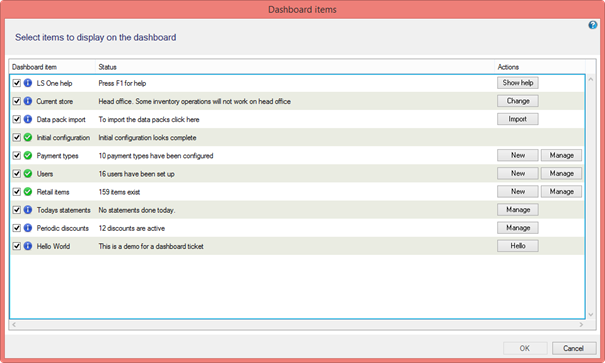
Task: Click New button in Payment types row
Action: point(518,155)
